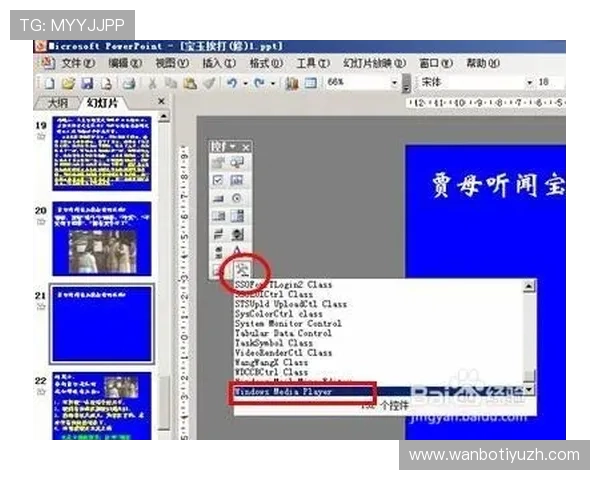Screen dimensions: 600x480
Task: Open the Undo history dropdown arrow
Action: tap(245, 83)
